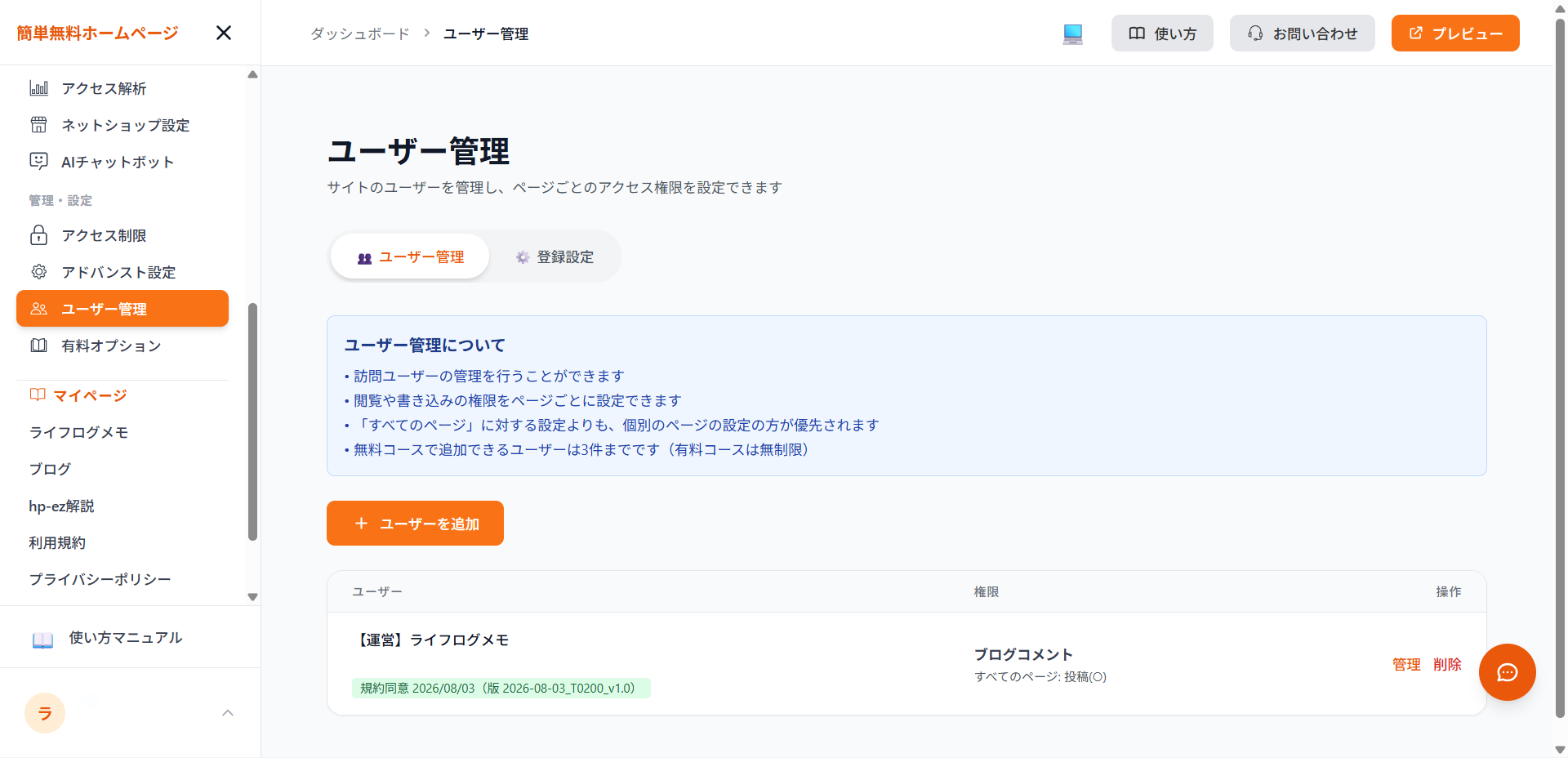Click ユーザー管理について heading

click(x=425, y=345)
